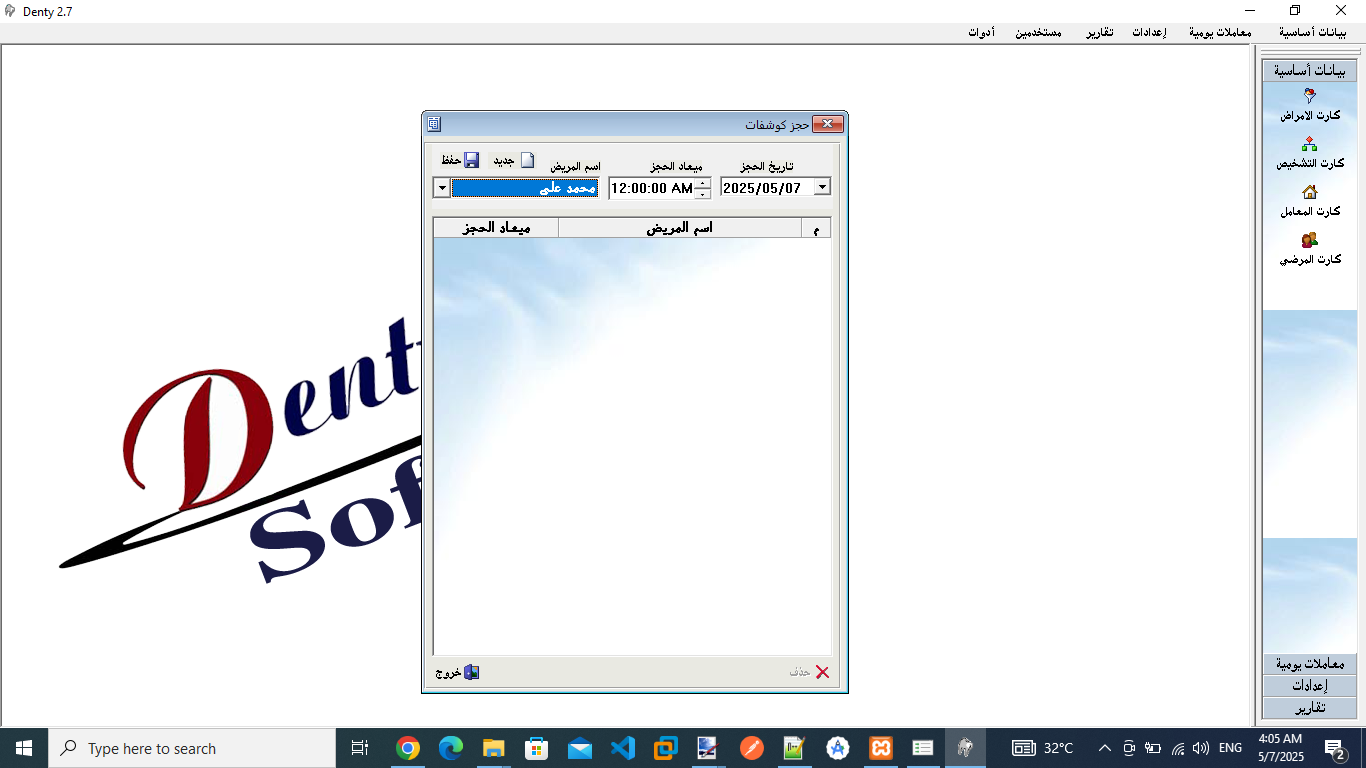The height and width of the screenshot is (768, 1366).
Task: Open the reports menu in menu bar
Action: tap(1100, 33)
